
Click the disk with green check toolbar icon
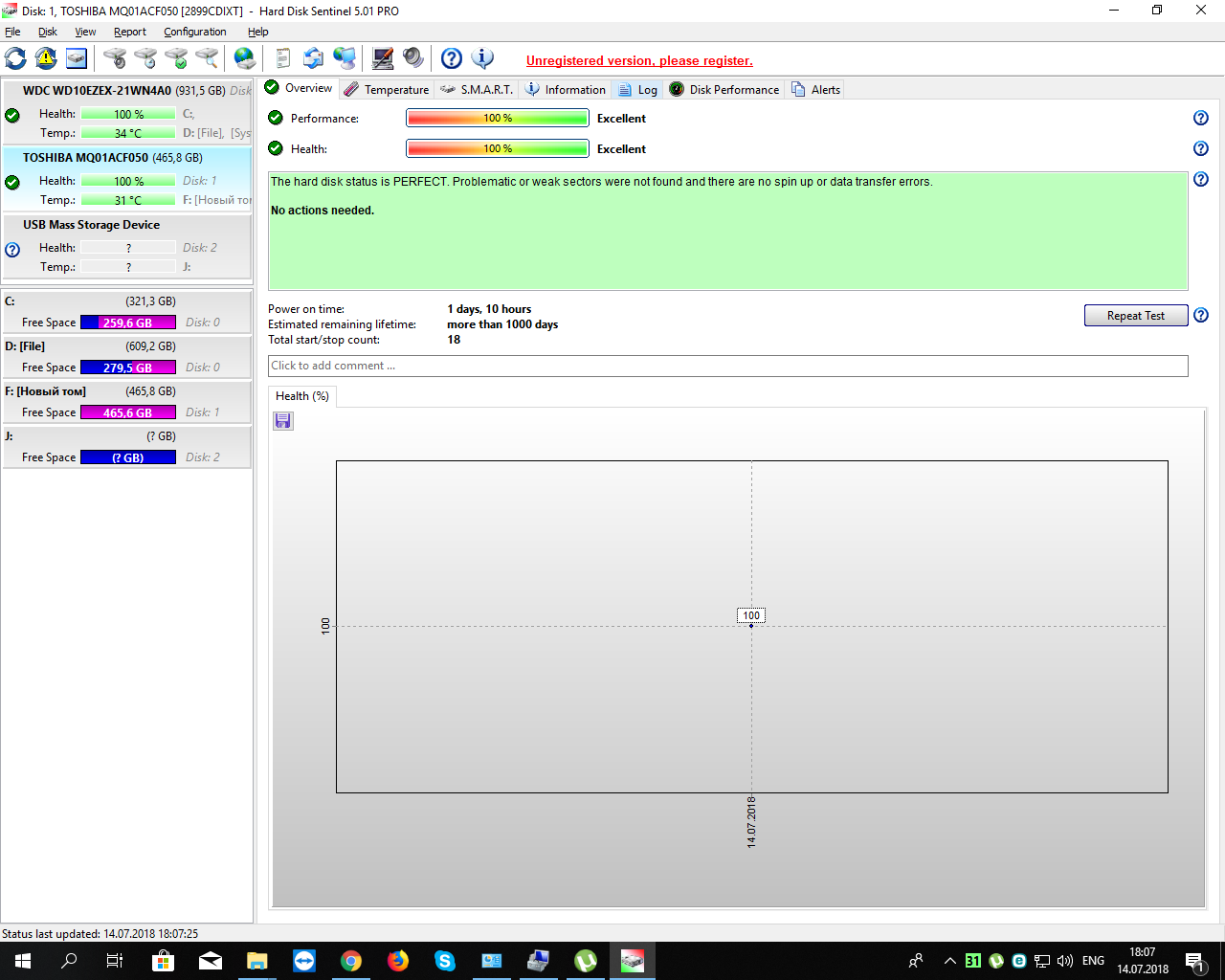point(176,58)
